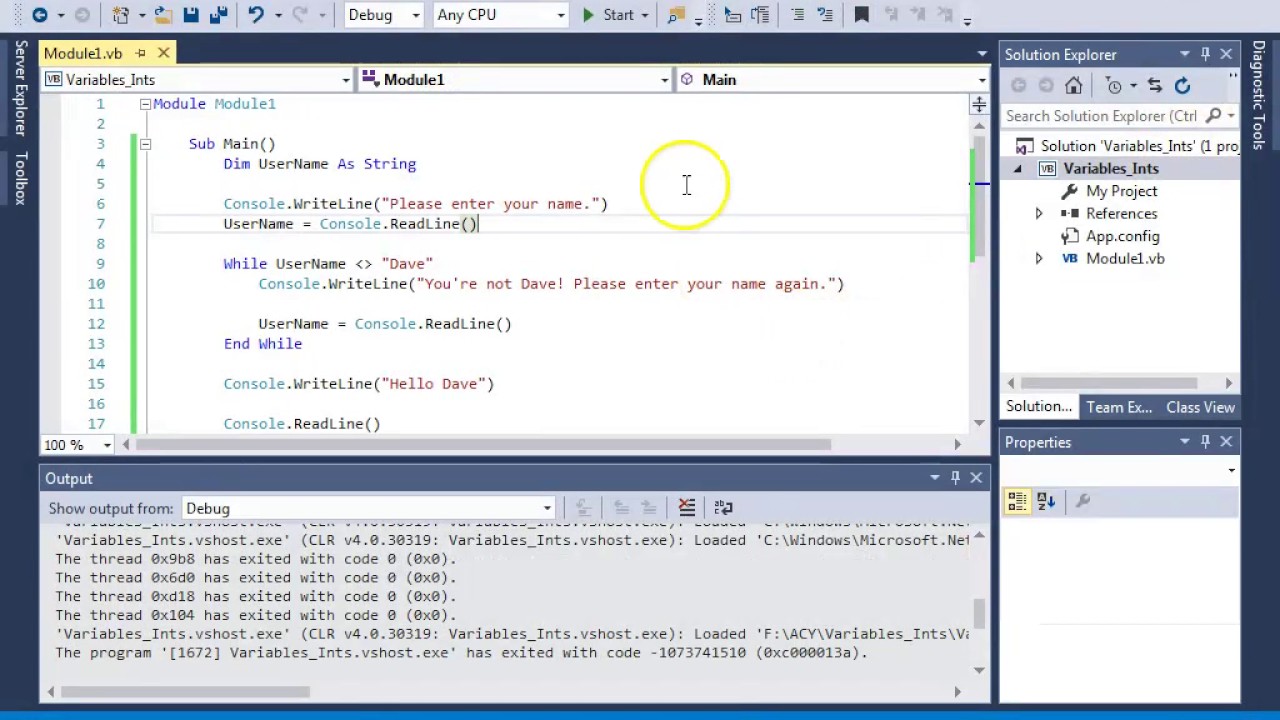Viewport: 1280px width, 720px height.
Task: Select the Solution Explorer bottom tab
Action: click(x=1039, y=407)
